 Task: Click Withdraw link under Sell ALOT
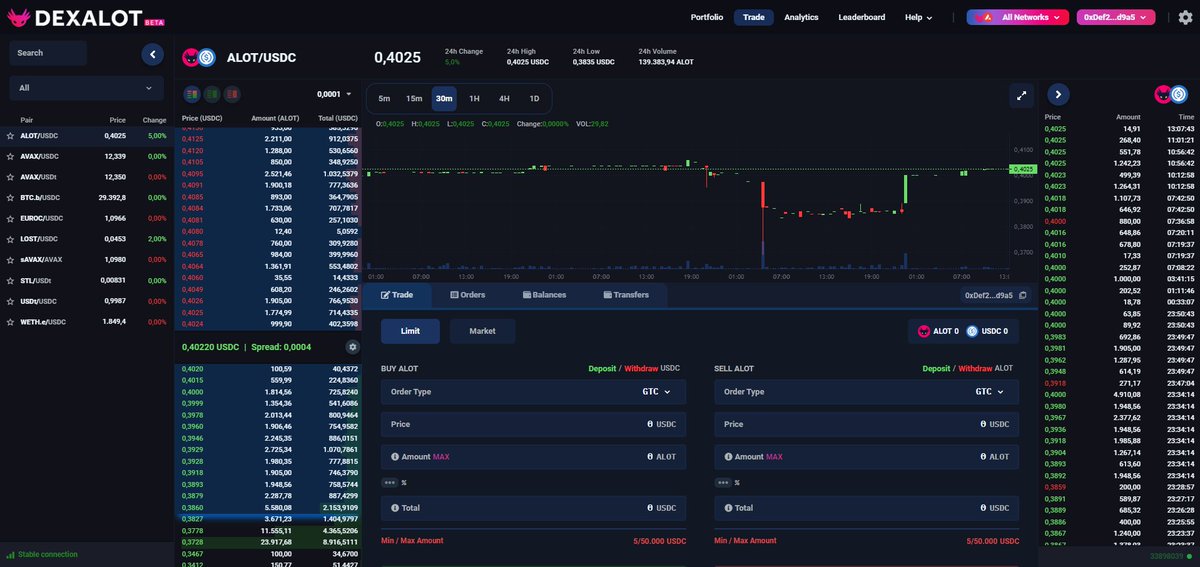click(x=975, y=368)
